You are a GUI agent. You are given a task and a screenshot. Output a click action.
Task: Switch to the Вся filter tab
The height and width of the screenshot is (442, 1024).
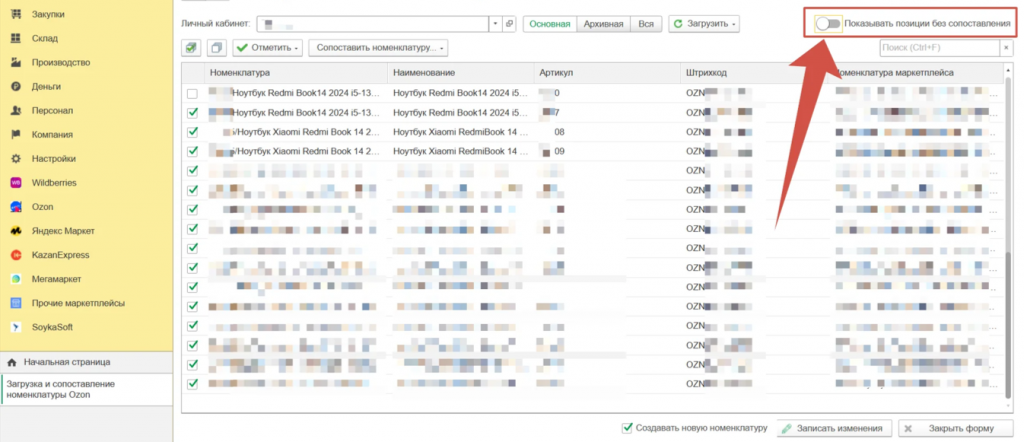[x=646, y=23]
